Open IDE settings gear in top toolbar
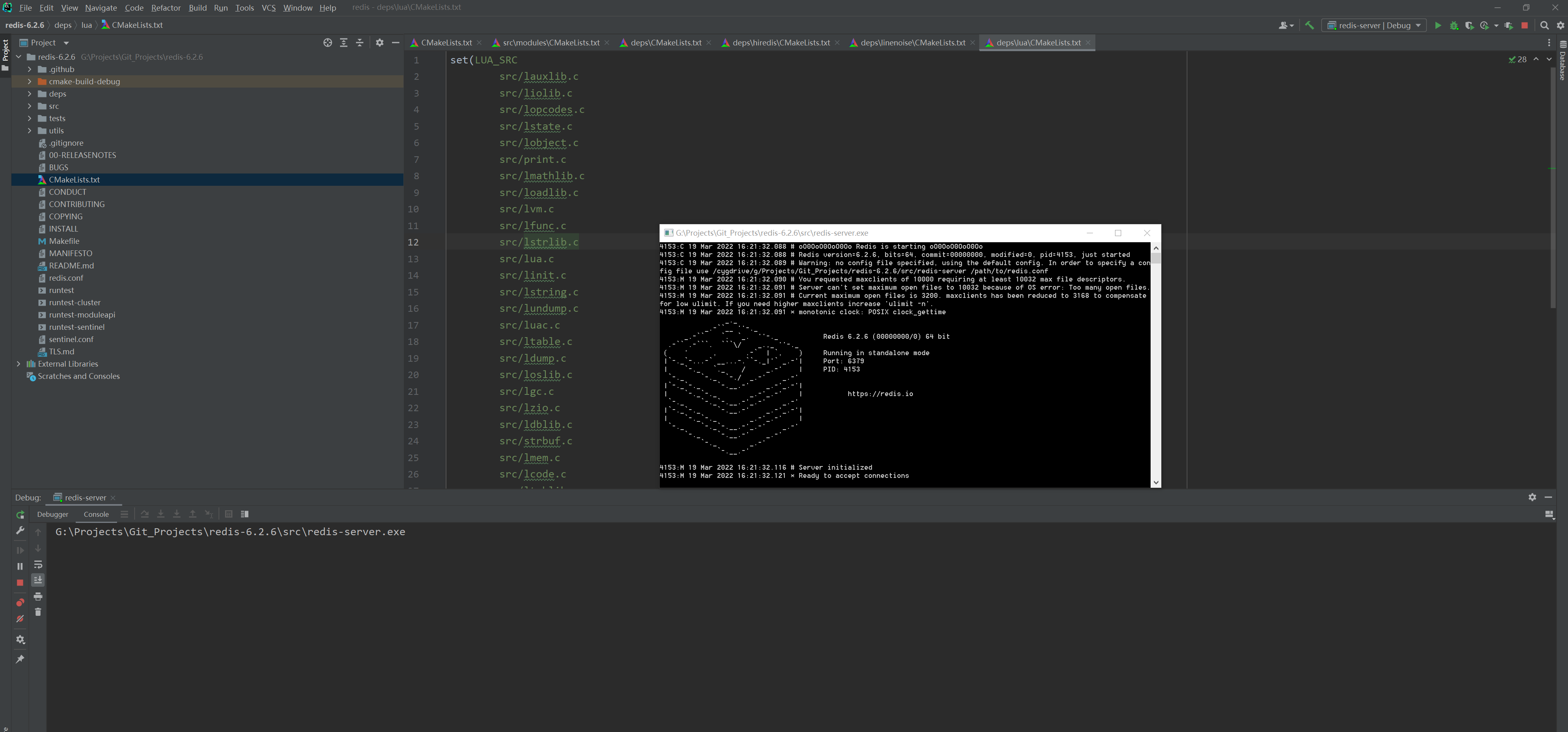 (x=1560, y=25)
